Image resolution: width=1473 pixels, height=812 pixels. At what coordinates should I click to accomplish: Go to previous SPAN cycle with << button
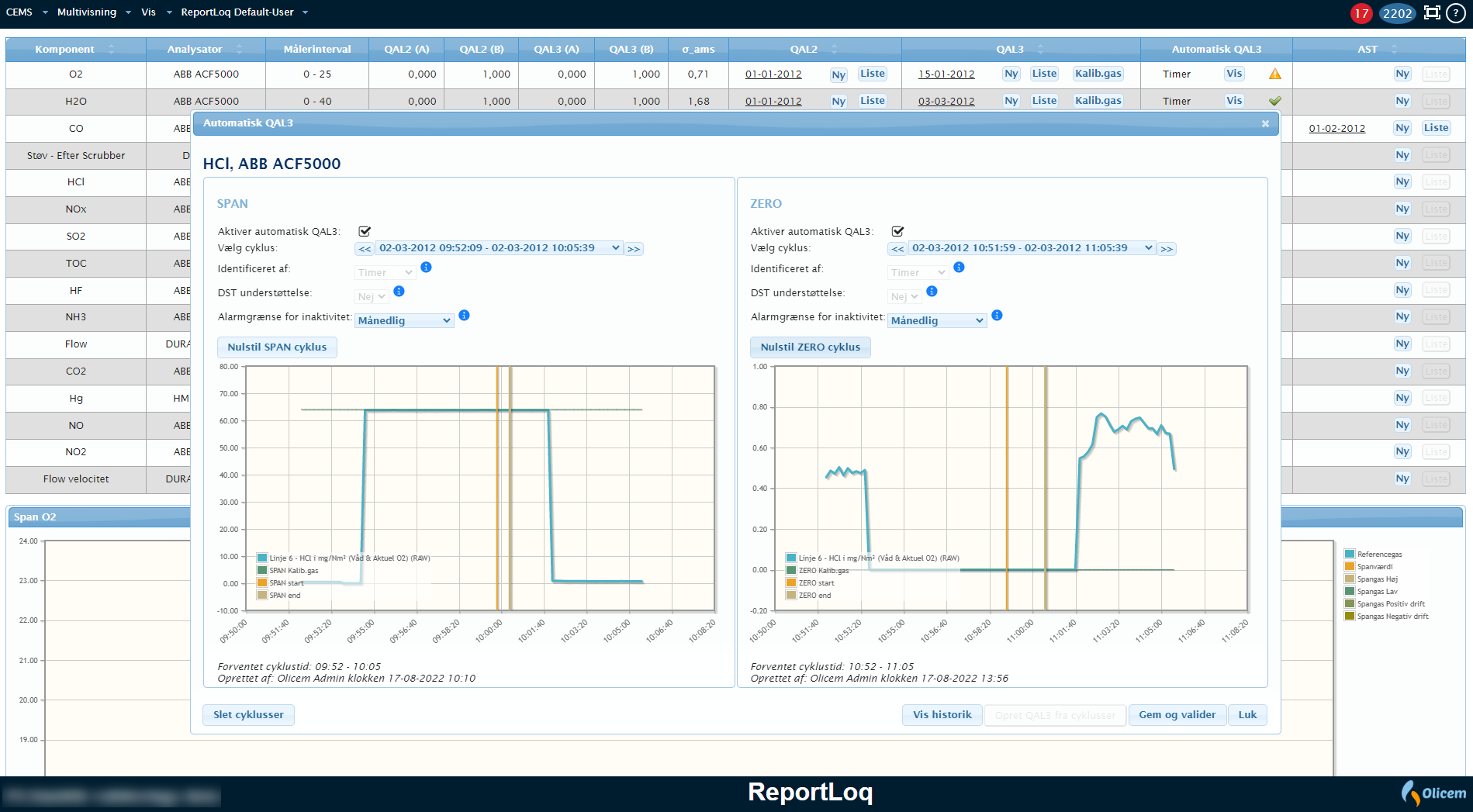[365, 249]
